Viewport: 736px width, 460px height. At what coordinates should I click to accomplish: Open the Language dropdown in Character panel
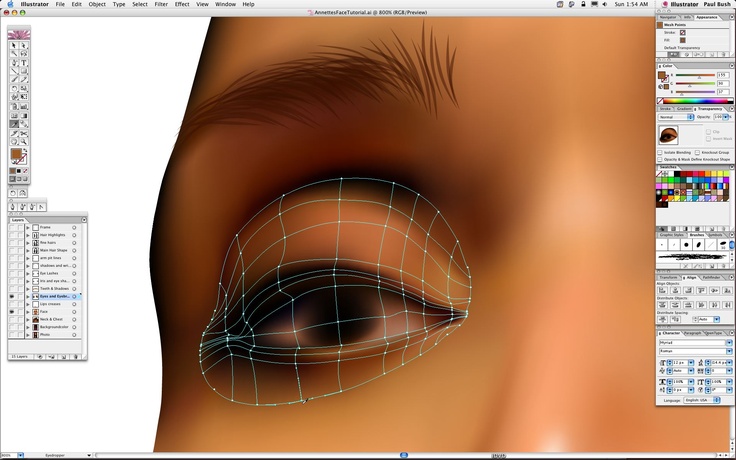coord(702,400)
